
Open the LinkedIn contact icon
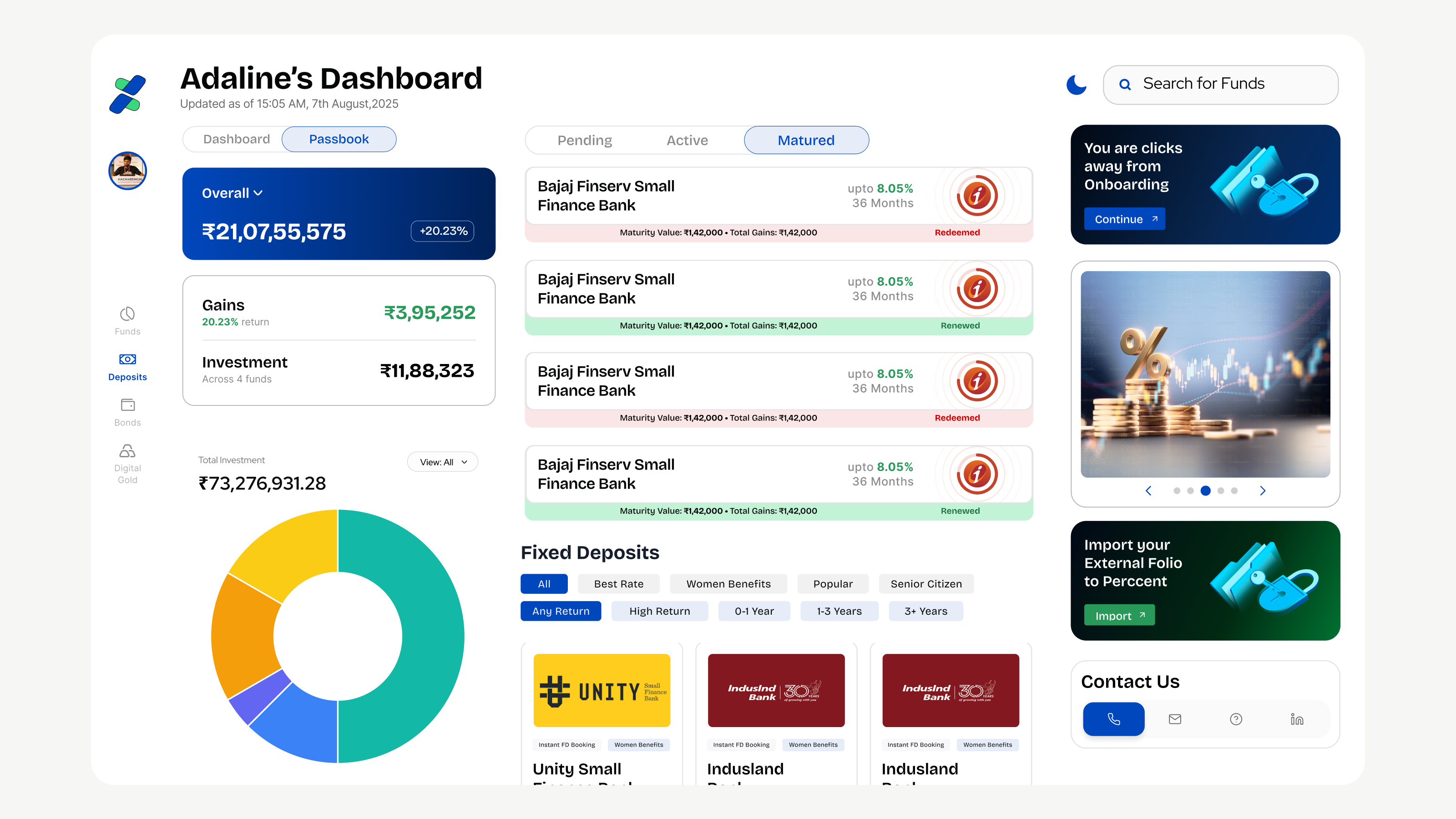[1297, 719]
